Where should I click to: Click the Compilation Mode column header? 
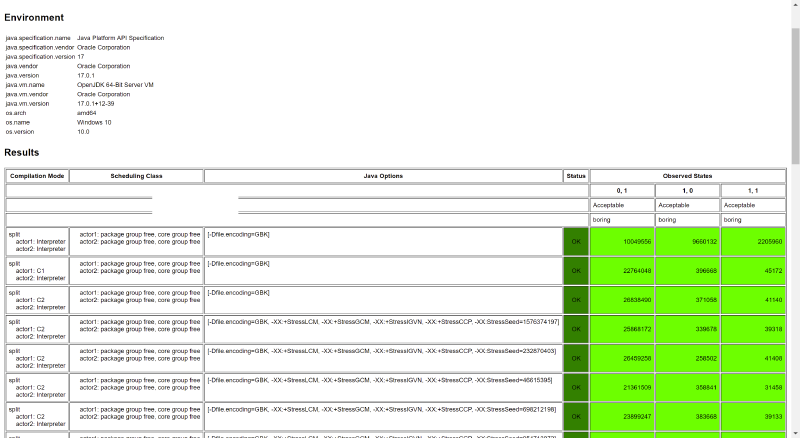[x=37, y=176]
